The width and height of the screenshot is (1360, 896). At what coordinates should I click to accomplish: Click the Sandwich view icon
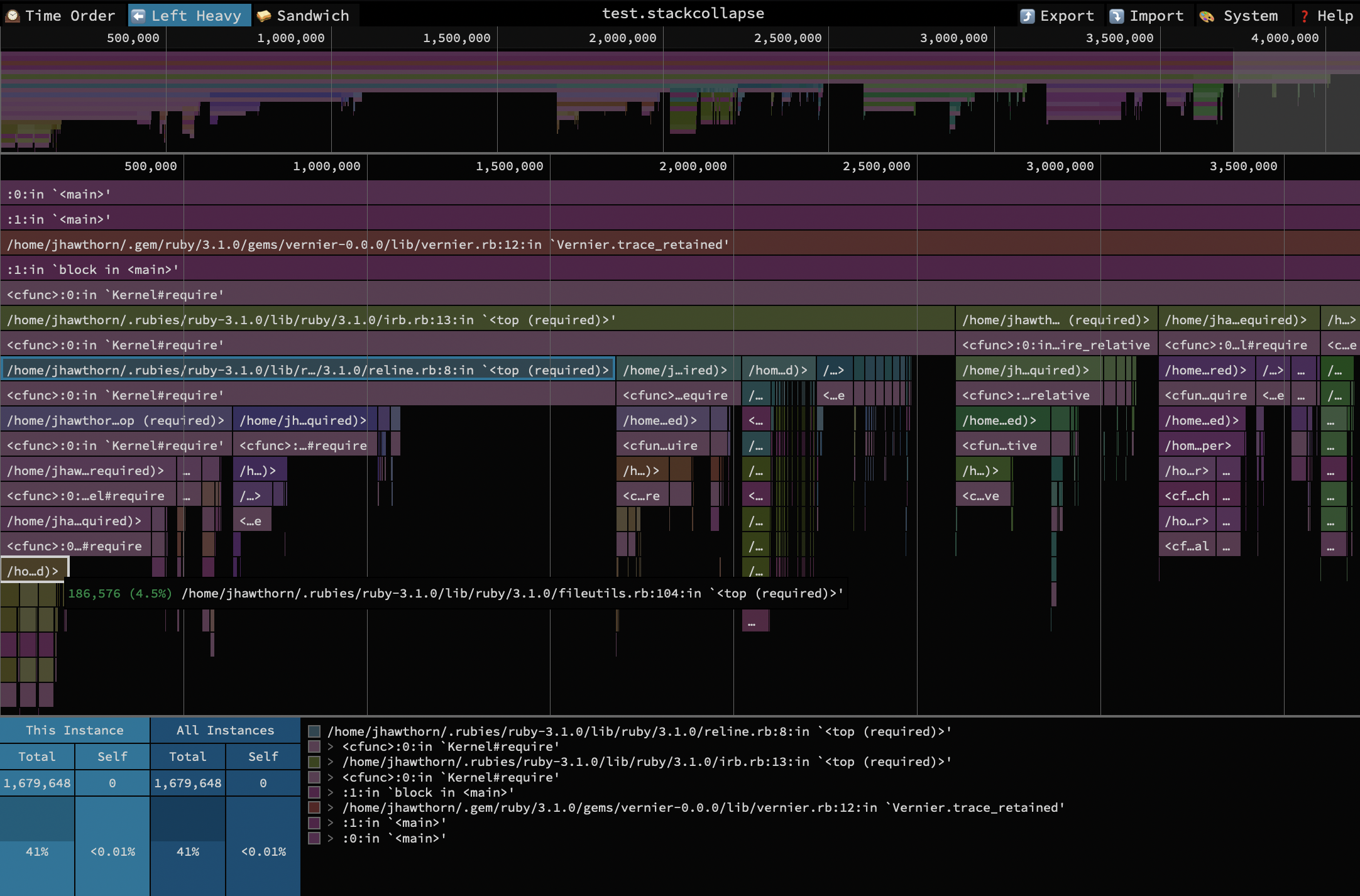pos(264,16)
